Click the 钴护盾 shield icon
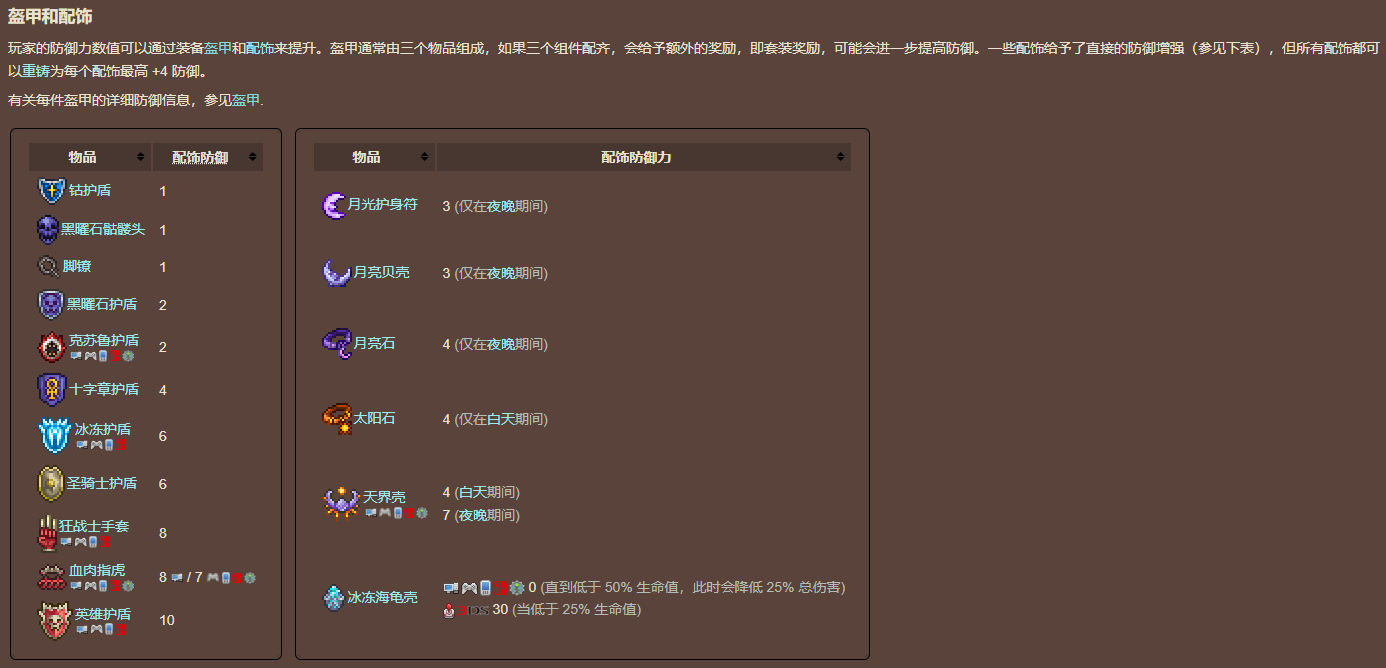Image resolution: width=1386 pixels, height=668 pixels. (51, 191)
